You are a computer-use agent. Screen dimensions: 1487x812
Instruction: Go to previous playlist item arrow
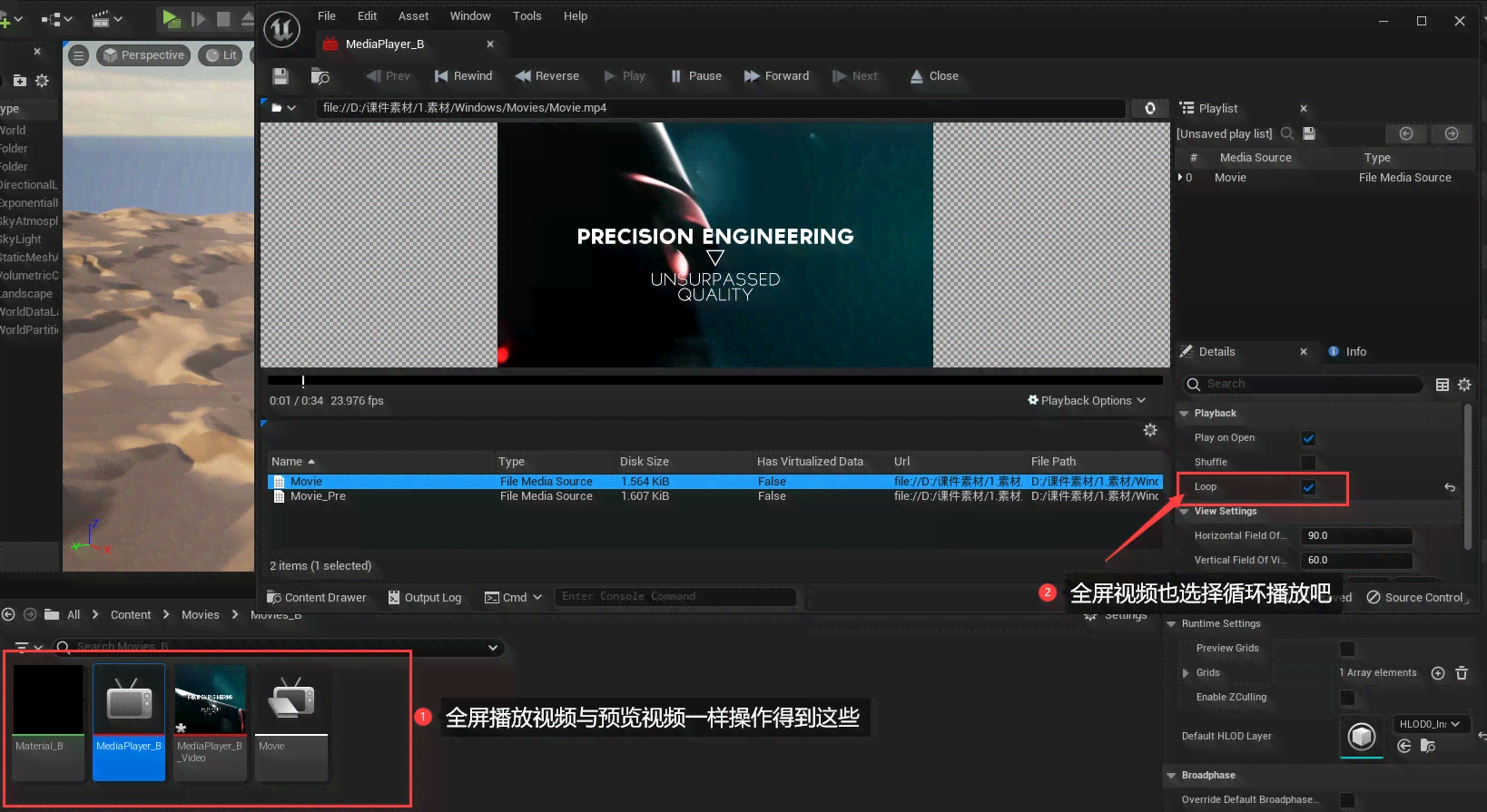(1406, 133)
